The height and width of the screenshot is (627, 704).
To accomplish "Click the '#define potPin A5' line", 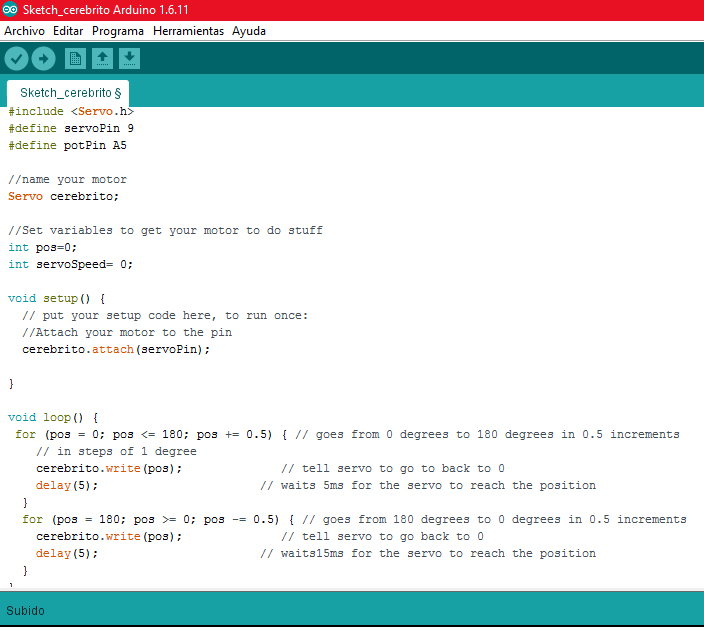I will coord(67,146).
